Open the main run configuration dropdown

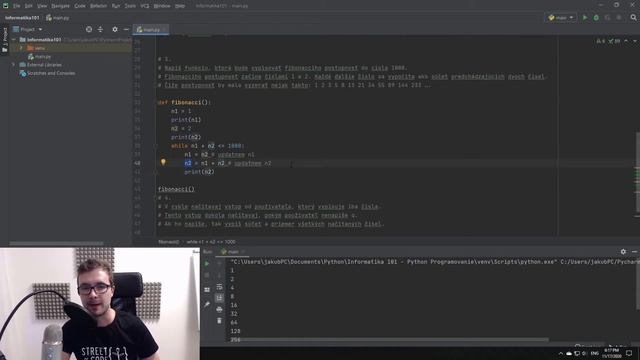click(x=561, y=18)
